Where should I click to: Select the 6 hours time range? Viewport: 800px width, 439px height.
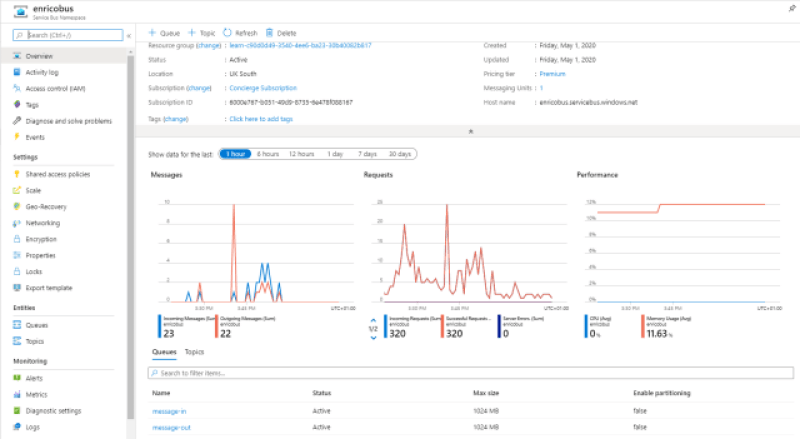point(268,154)
